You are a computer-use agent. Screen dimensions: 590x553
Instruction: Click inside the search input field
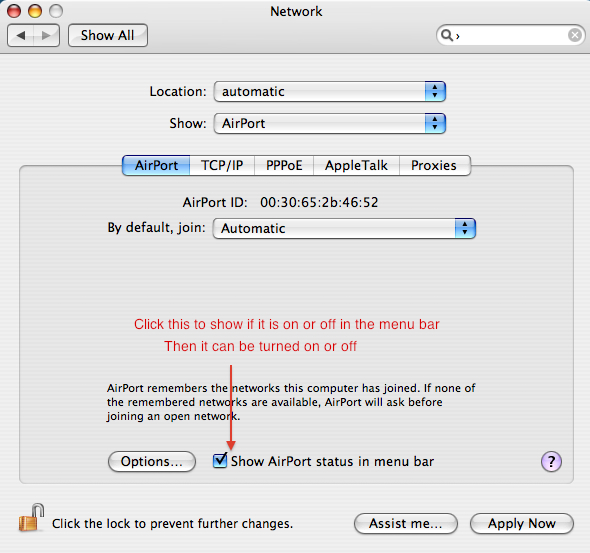pyautogui.click(x=512, y=35)
